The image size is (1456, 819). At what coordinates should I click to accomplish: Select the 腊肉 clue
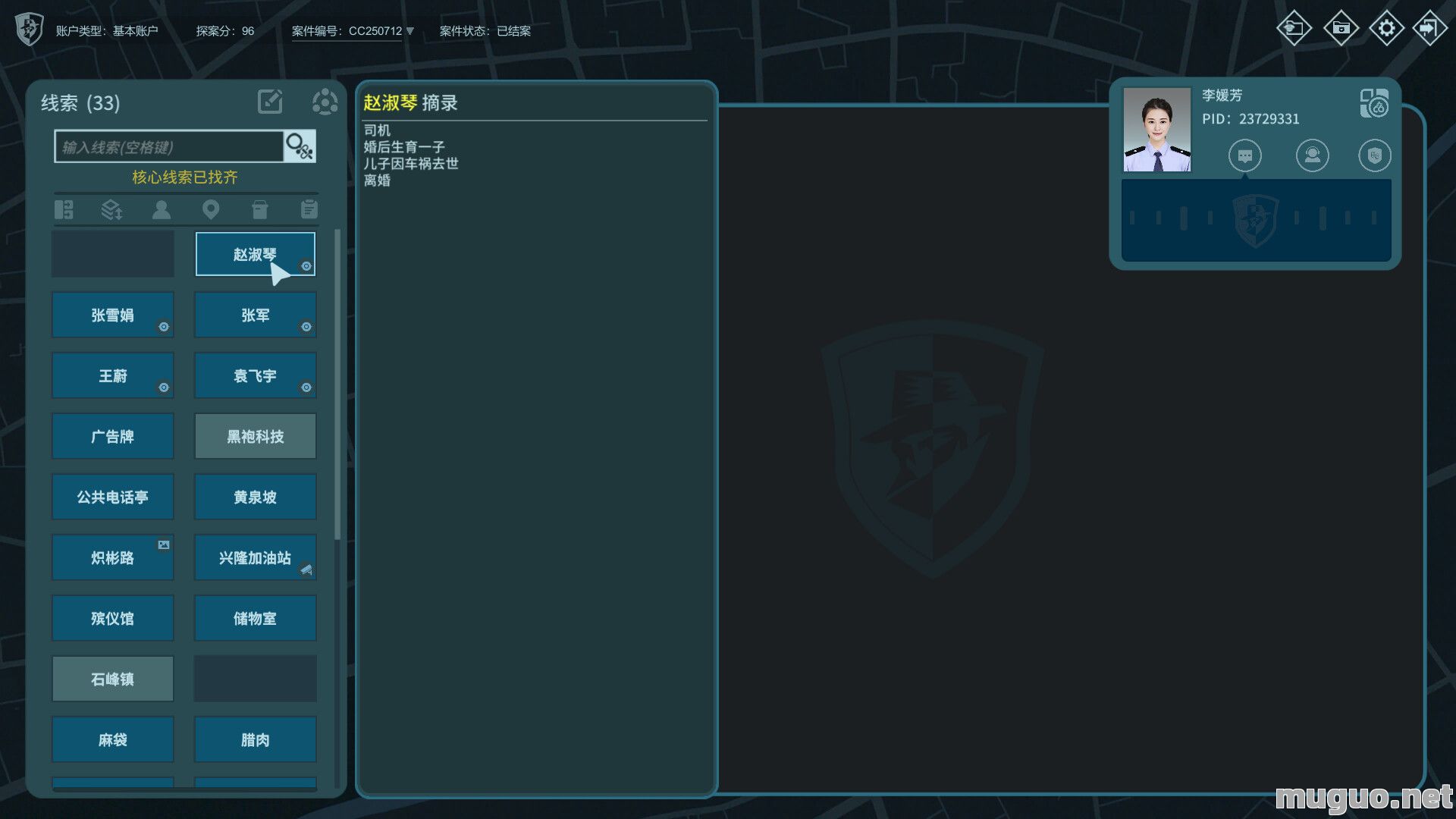pyautogui.click(x=256, y=739)
